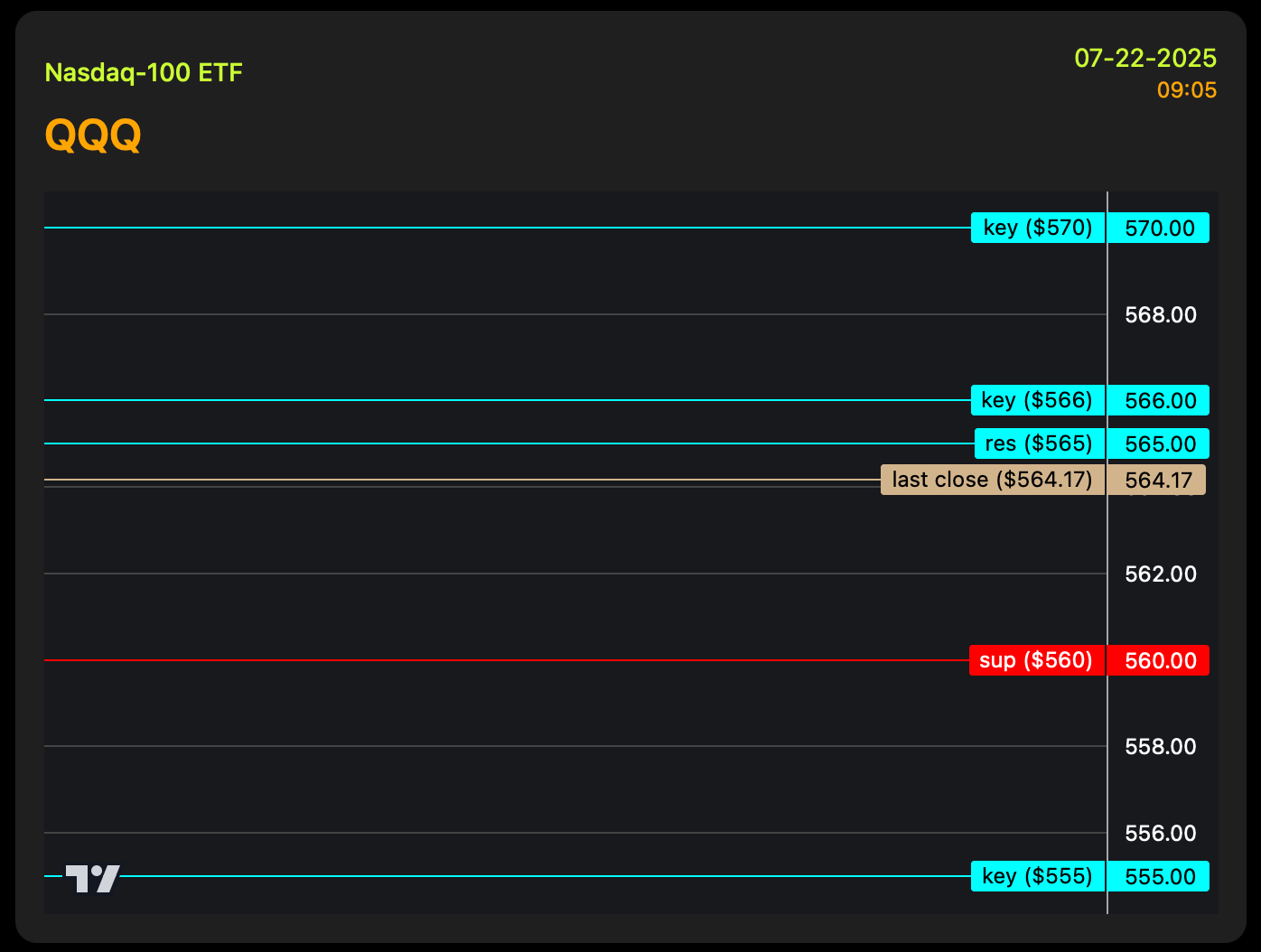Select the key ($566) level label
This screenshot has width=1261, height=952.
click(1037, 400)
